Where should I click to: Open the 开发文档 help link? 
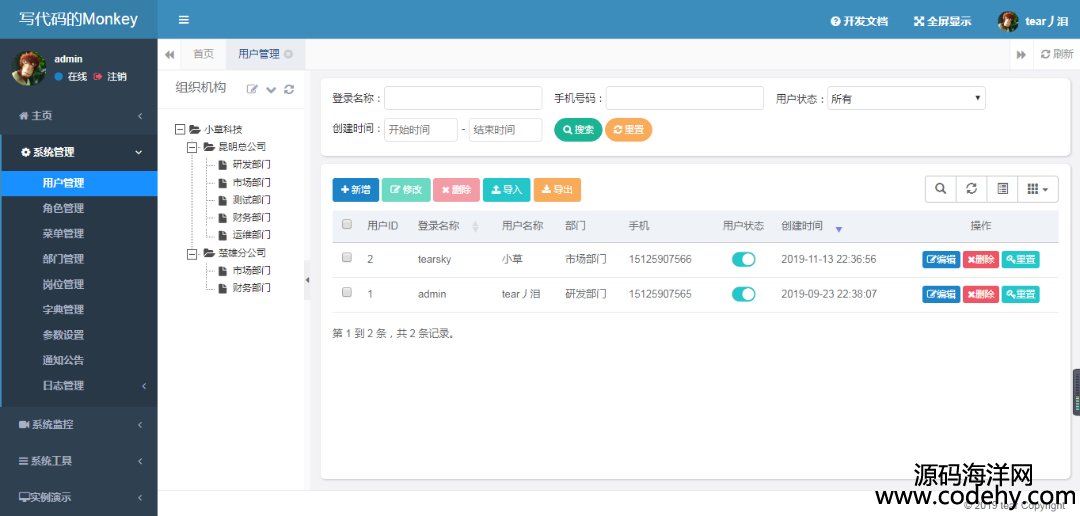[x=859, y=21]
